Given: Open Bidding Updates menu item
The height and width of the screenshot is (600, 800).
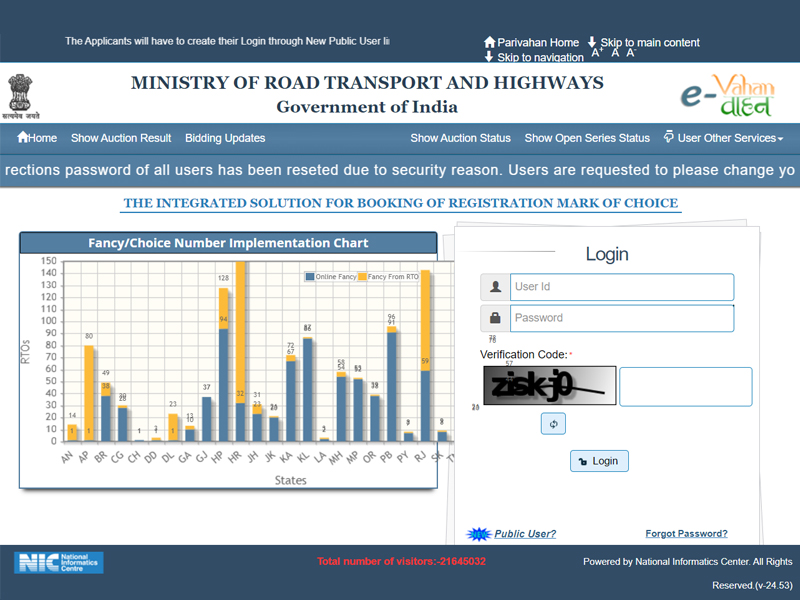Looking at the screenshot, I should coord(225,138).
